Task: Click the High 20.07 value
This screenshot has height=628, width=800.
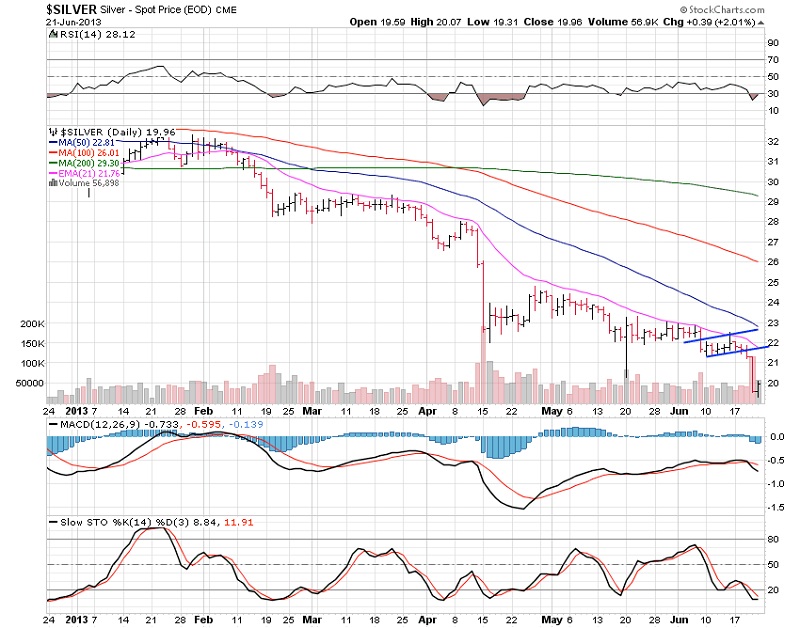Action: [436, 22]
